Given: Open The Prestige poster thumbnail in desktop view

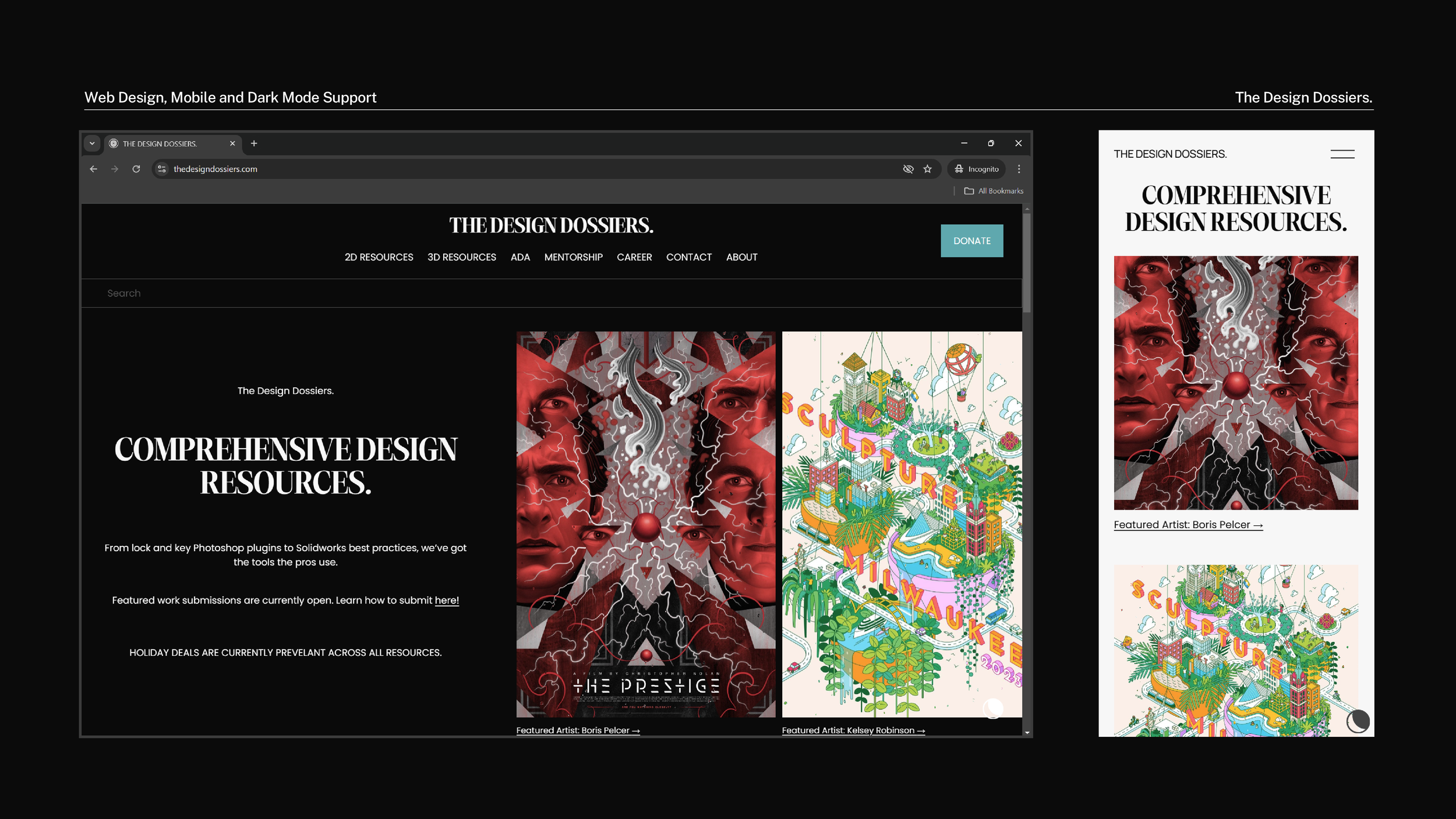Looking at the screenshot, I should coord(646,524).
